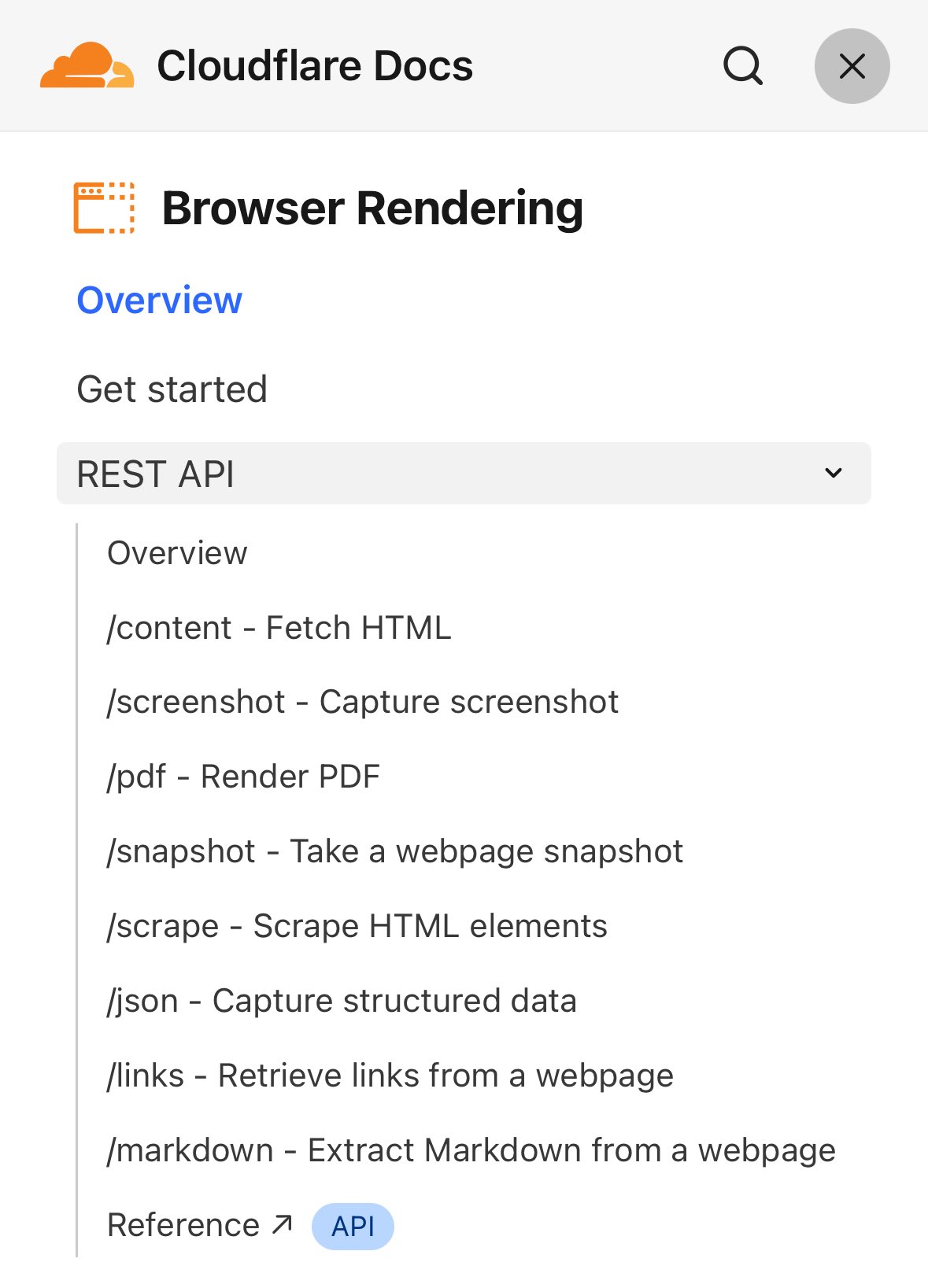Screen dimensions: 928x1288
Task: Click the REST API chevron arrow
Action: point(834,473)
